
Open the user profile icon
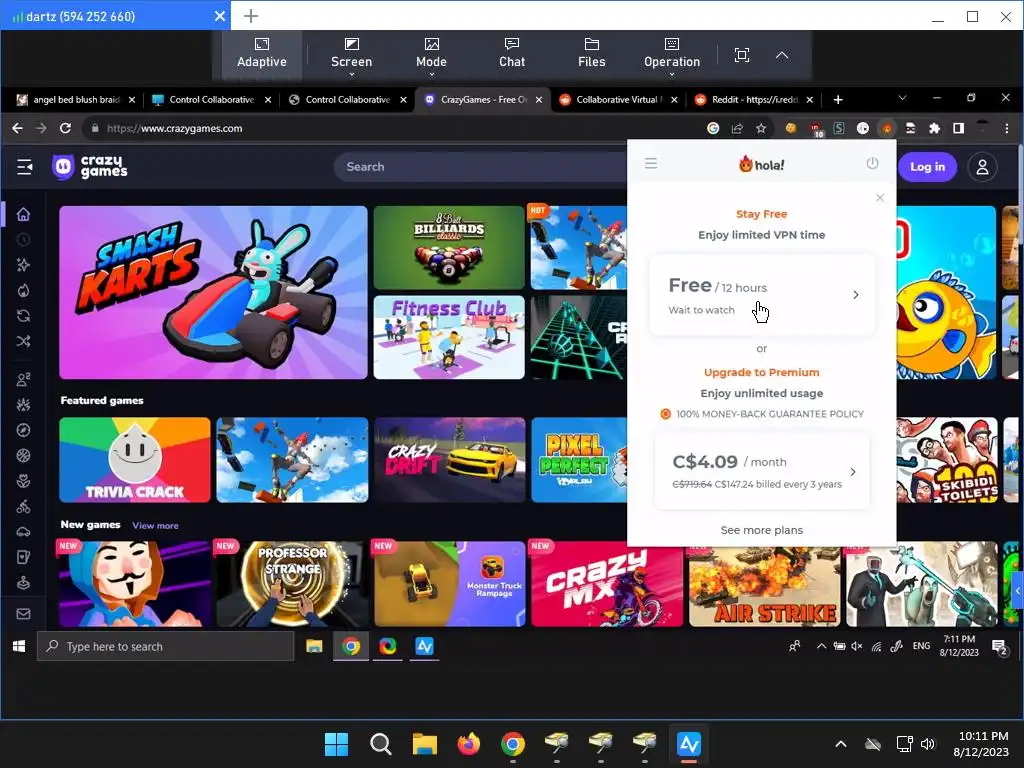(x=982, y=167)
